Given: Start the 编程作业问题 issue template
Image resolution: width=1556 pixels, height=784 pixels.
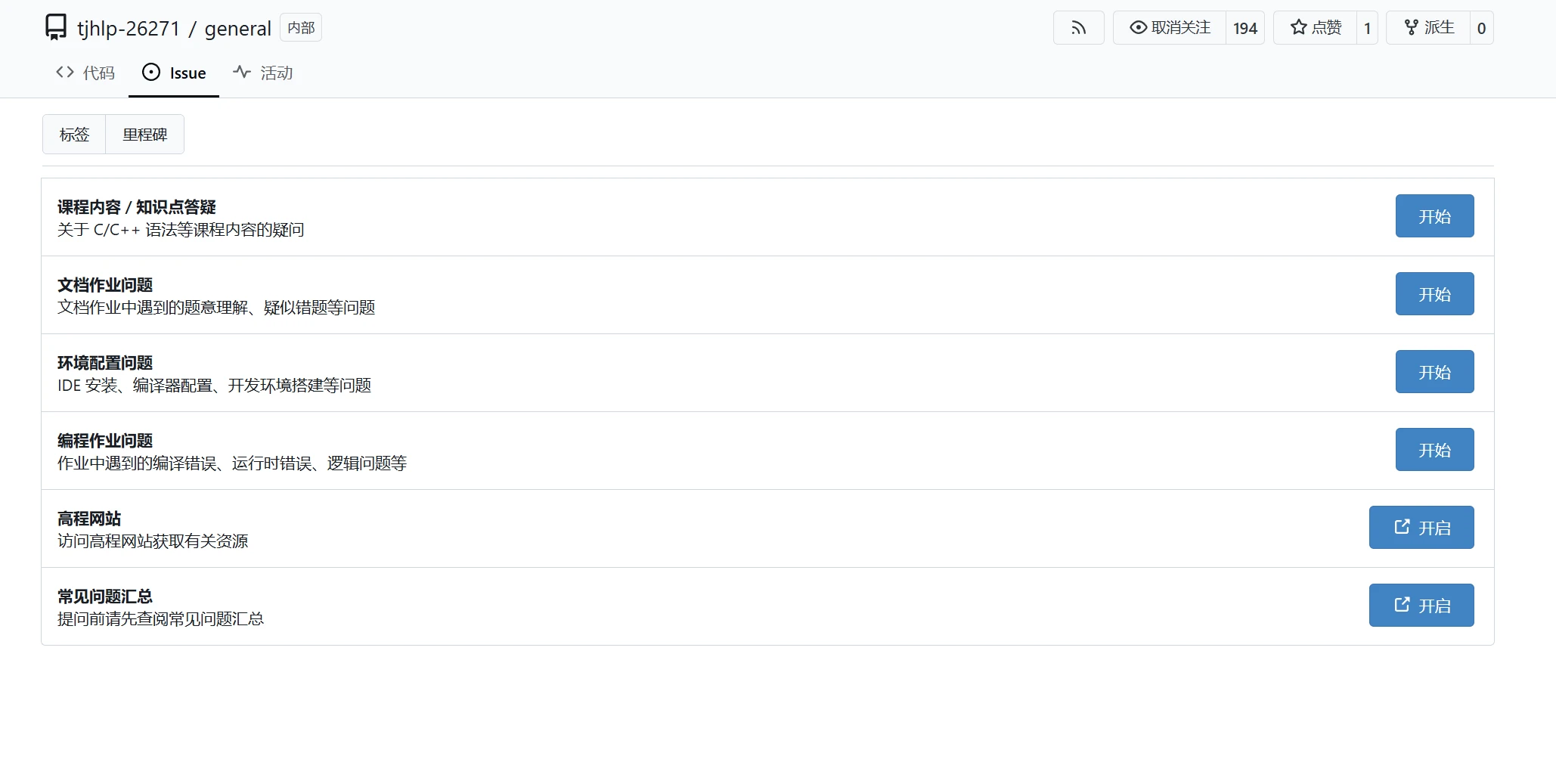Looking at the screenshot, I should (1434, 450).
